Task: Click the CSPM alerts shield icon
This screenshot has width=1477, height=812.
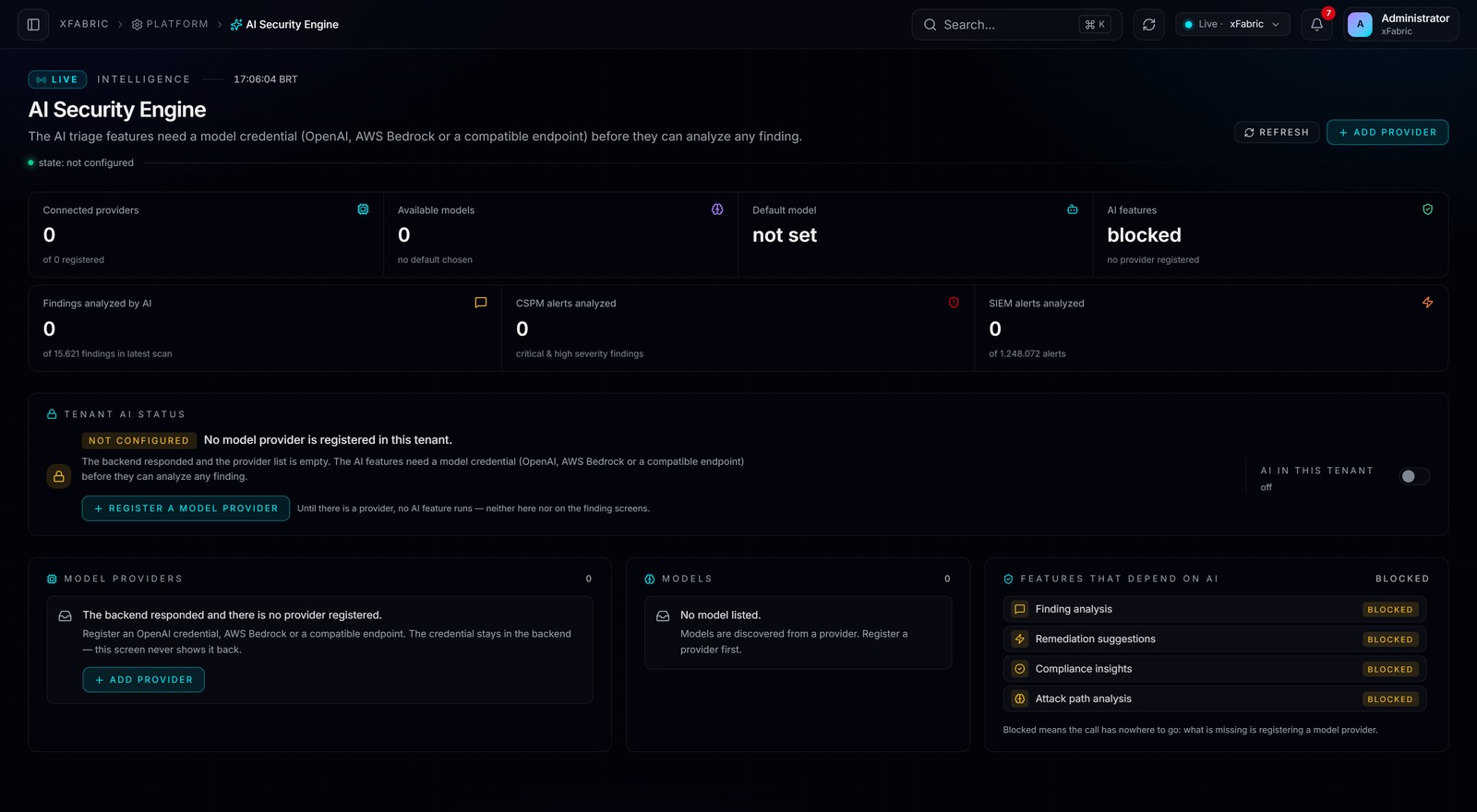Action: pos(954,303)
